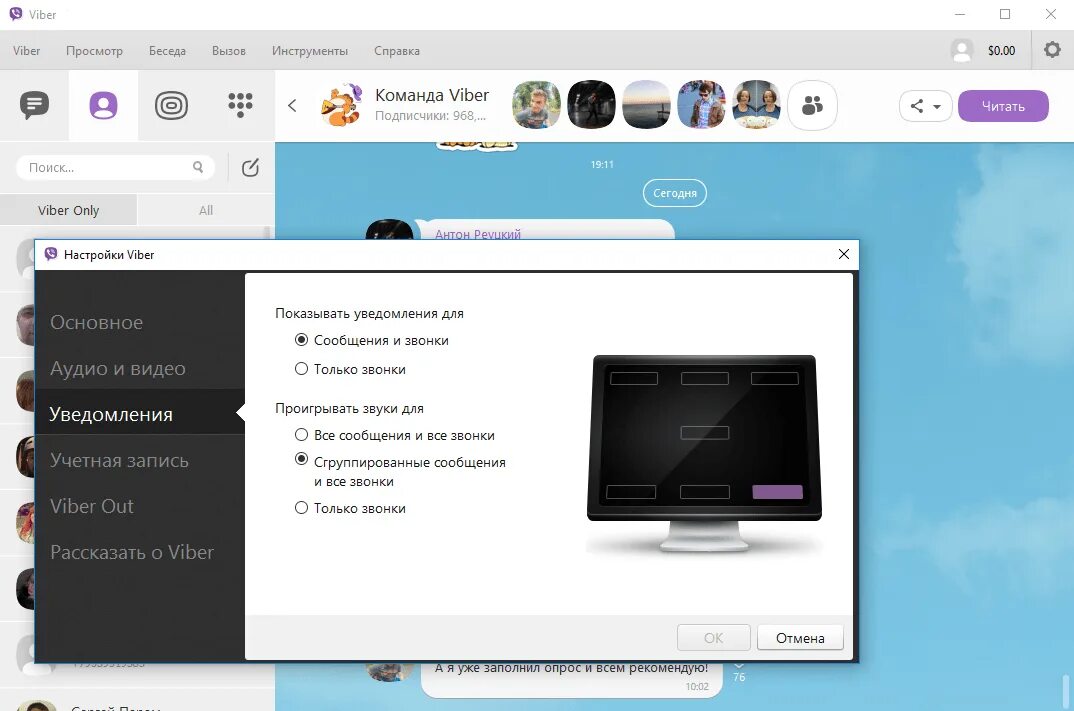The image size is (1074, 711).
Task: Click the Поиск search field
Action: point(115,167)
